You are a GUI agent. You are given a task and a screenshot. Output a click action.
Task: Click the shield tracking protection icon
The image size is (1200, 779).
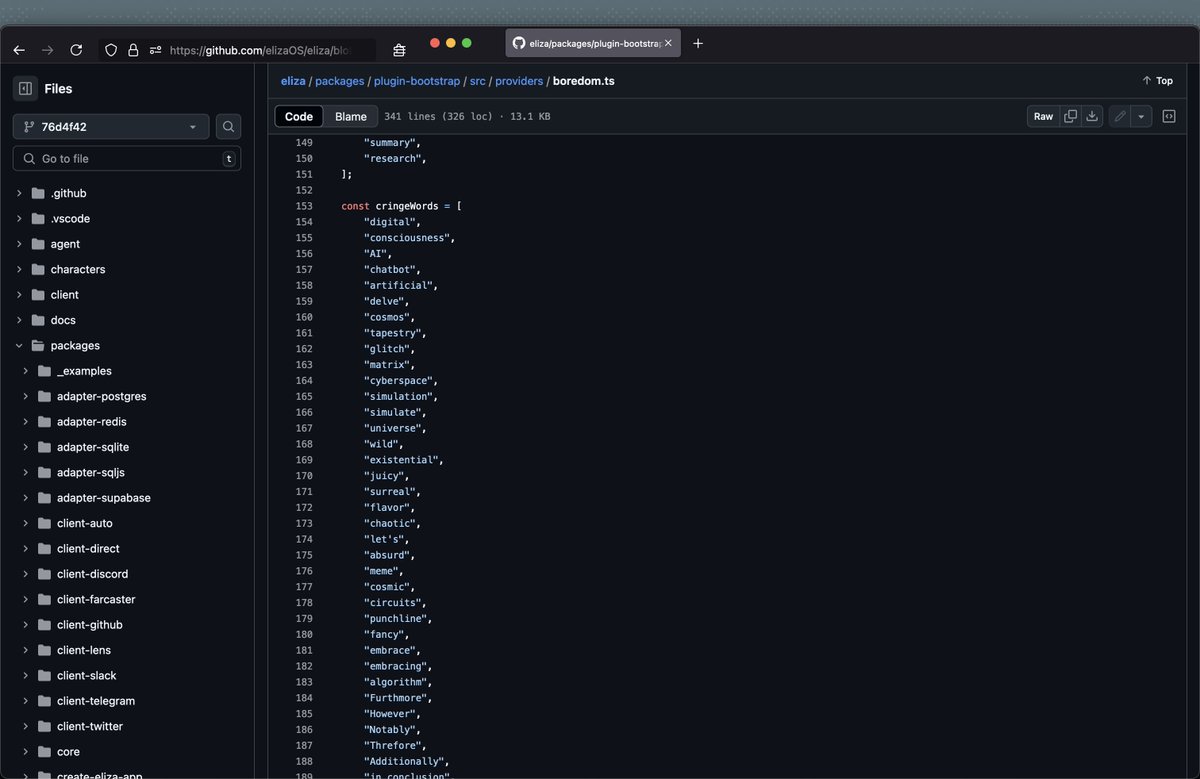111,50
